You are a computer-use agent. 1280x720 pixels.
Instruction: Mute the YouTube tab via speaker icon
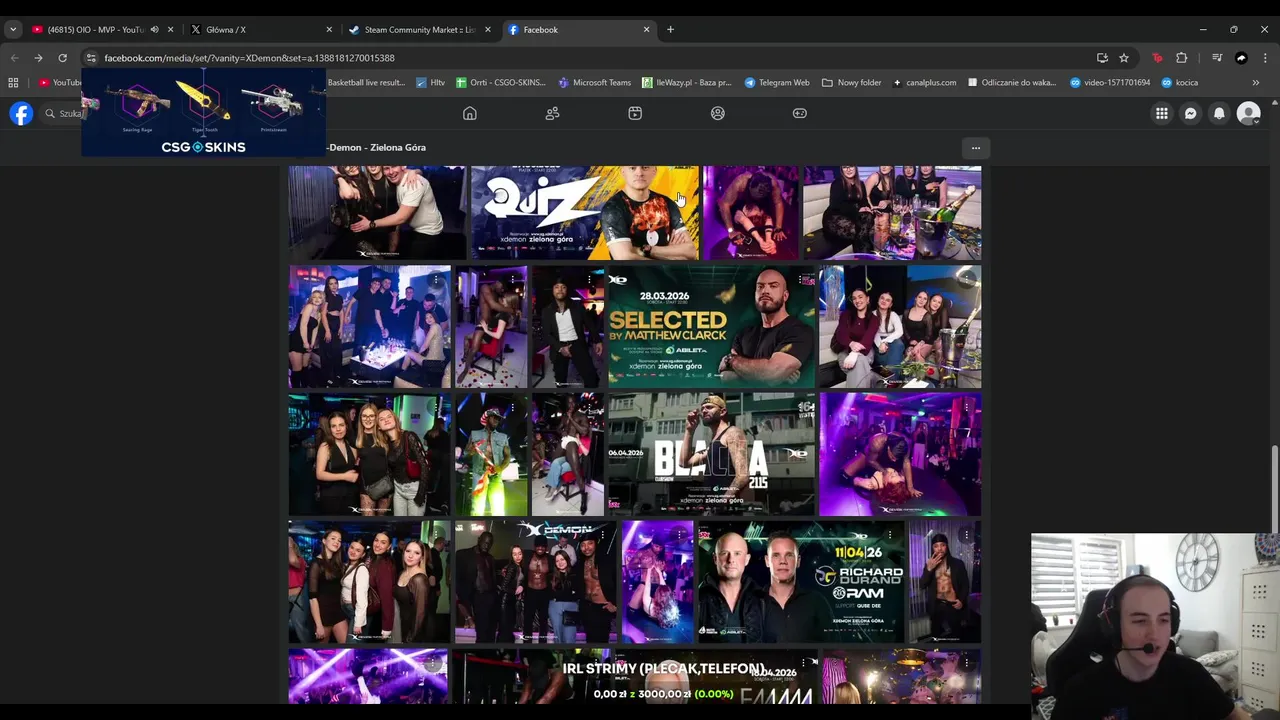154,30
